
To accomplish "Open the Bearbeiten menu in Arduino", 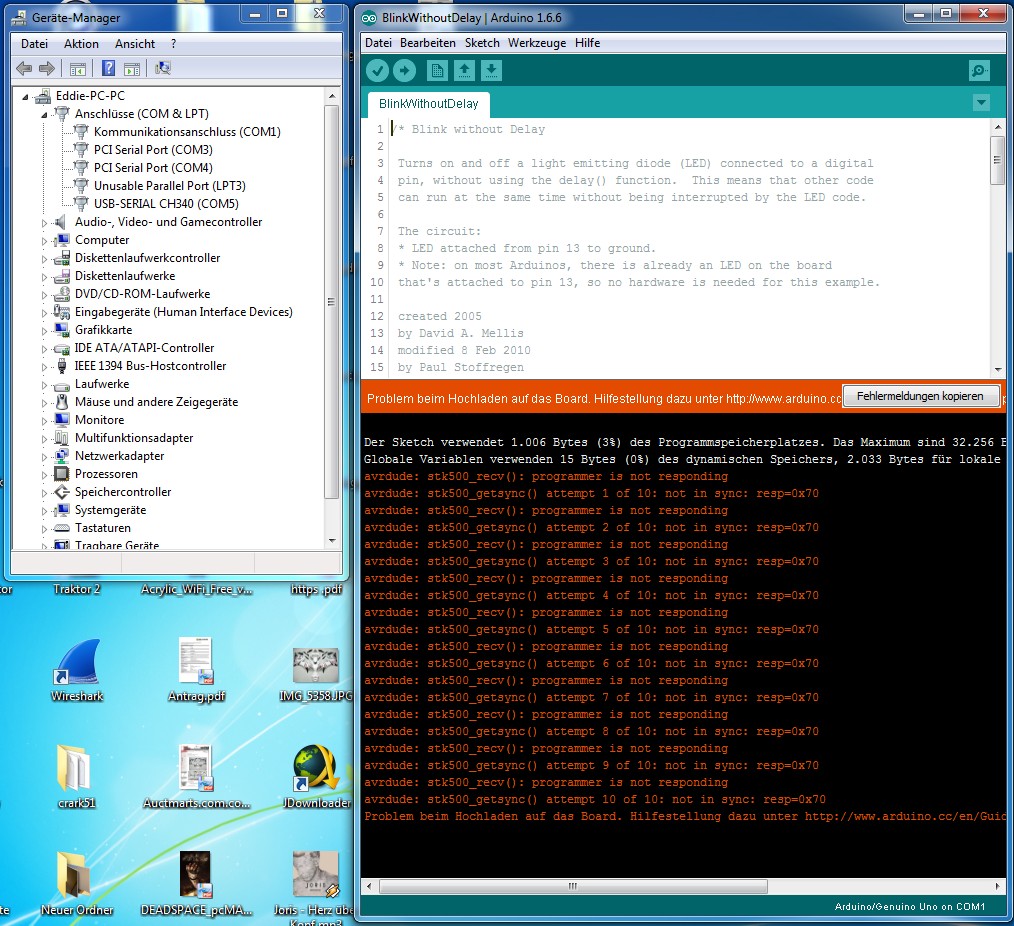I will [427, 43].
